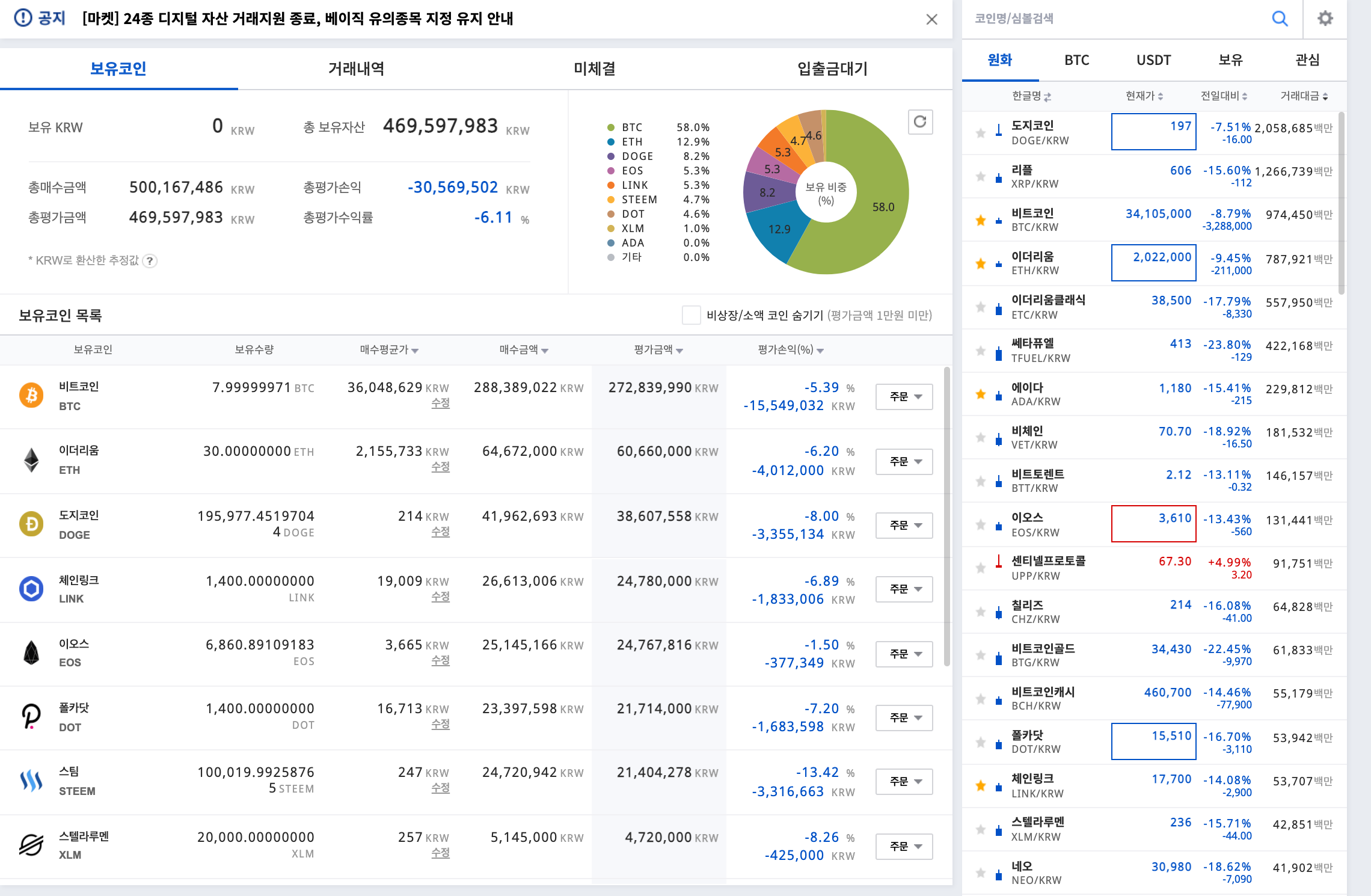This screenshot has height=896, width=1371.
Task: Select the USDT market tab
Action: point(1153,60)
